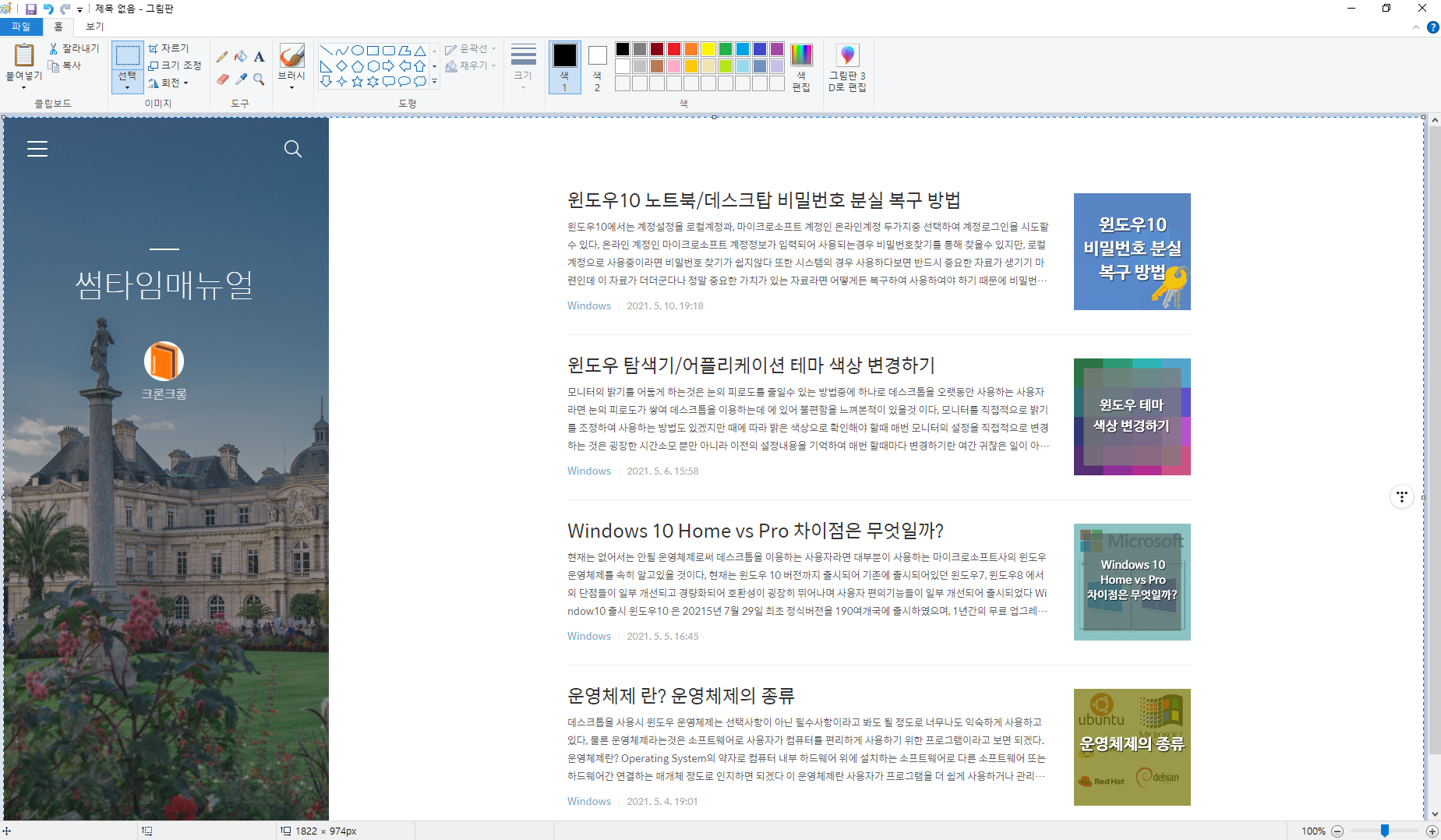Click the zoom in plus button
1441x840 pixels.
tap(1432, 831)
